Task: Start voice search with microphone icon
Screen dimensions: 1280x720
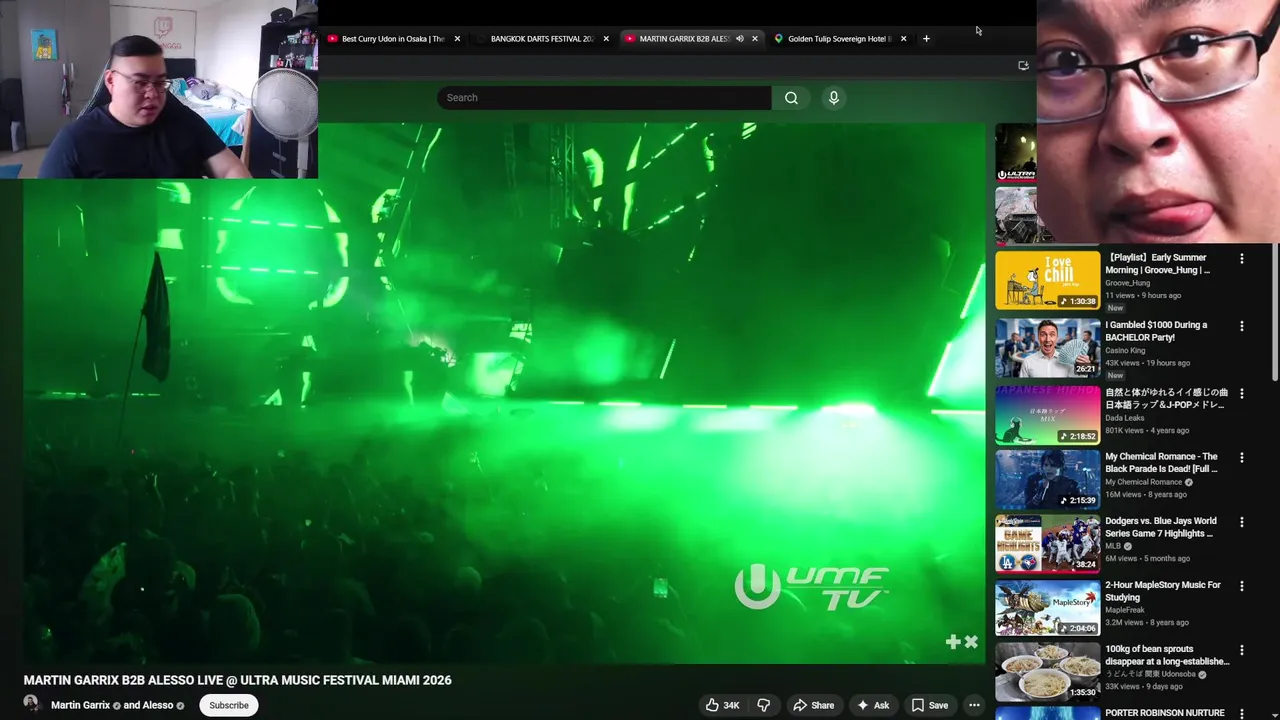Action: (x=833, y=98)
